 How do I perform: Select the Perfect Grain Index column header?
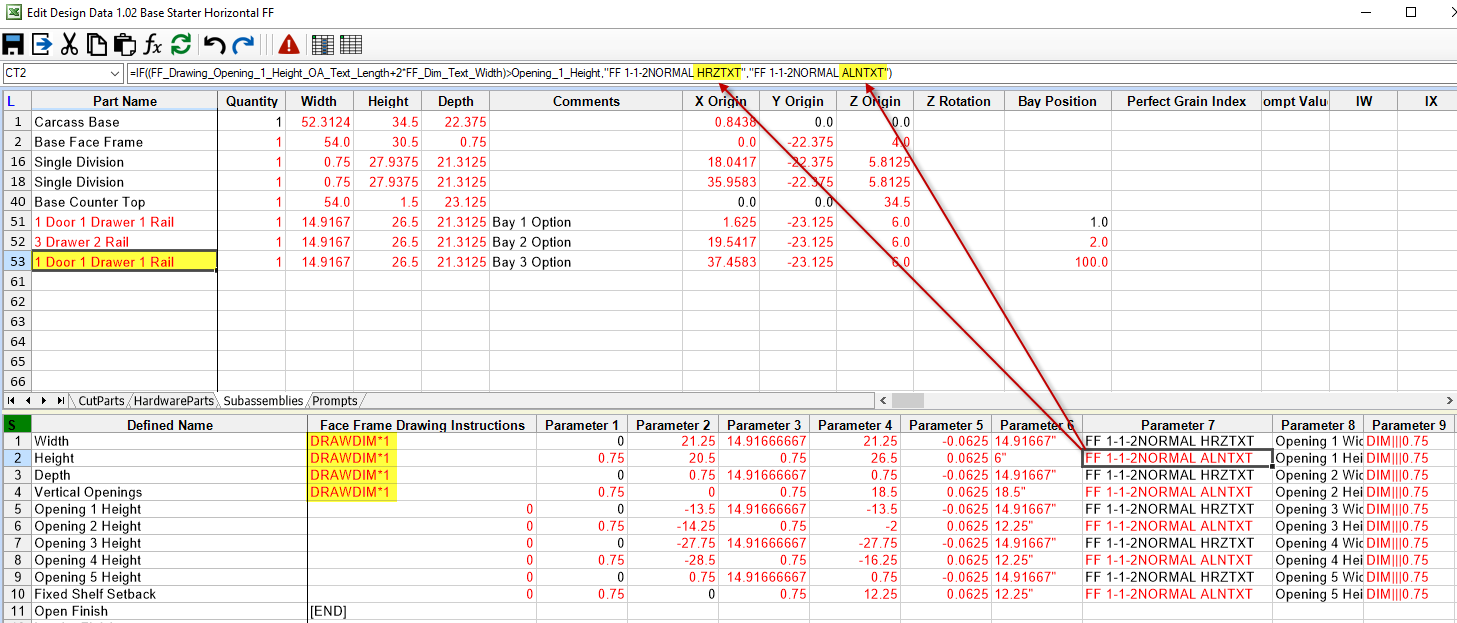tap(1186, 101)
